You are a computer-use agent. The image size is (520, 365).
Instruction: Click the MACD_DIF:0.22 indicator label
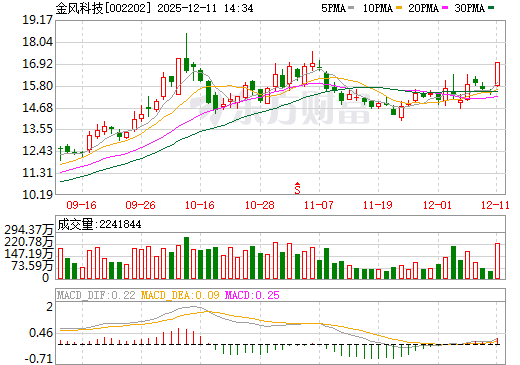coord(96,295)
